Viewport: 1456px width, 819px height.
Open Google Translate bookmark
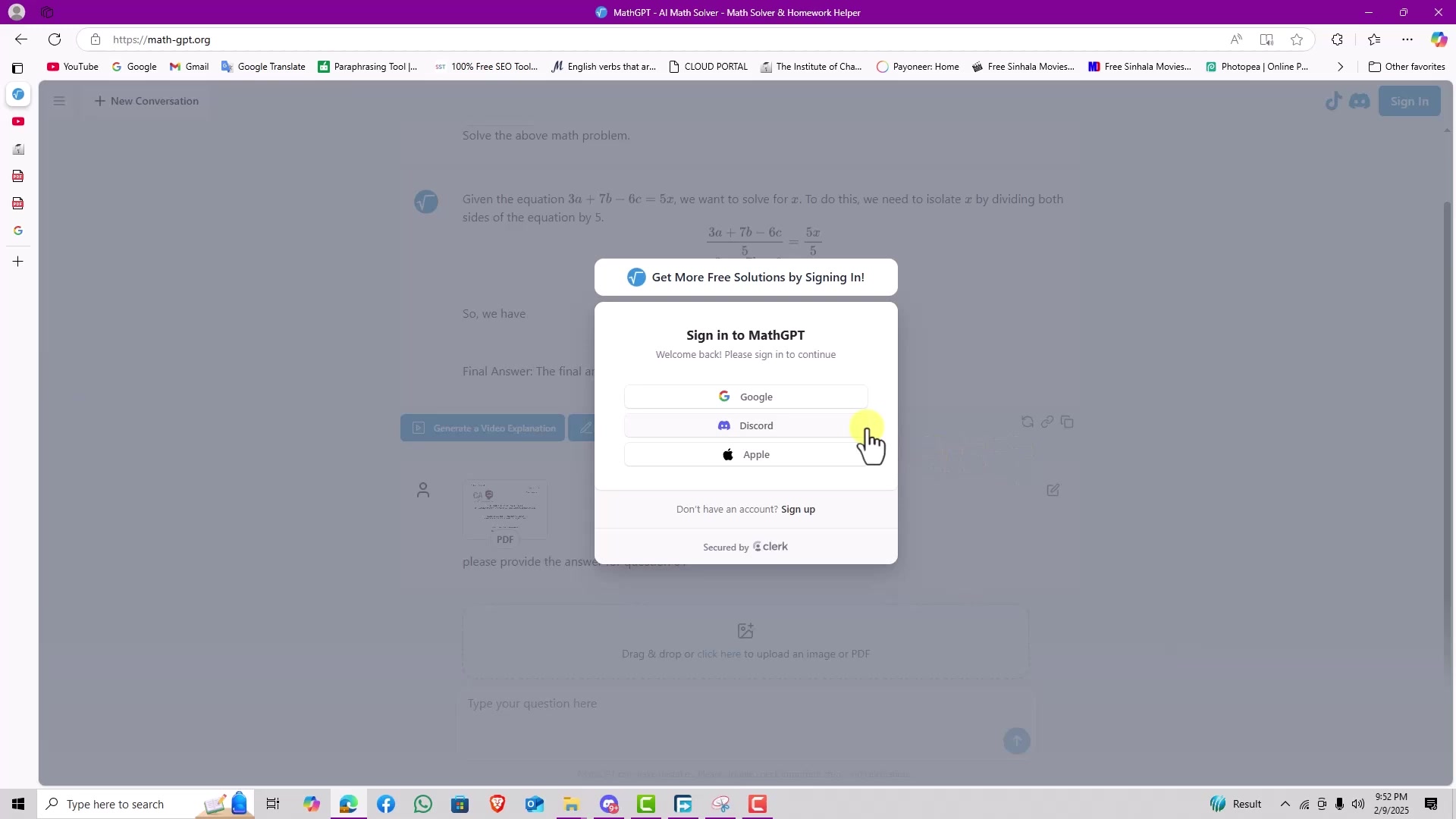(263, 67)
